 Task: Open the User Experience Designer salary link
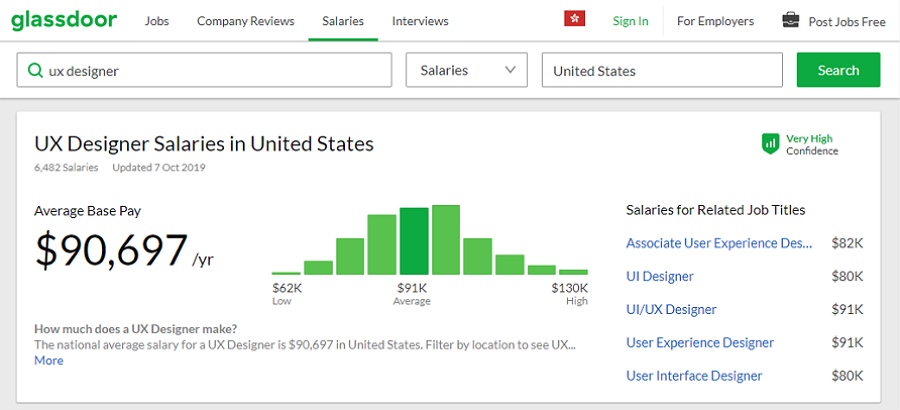(x=700, y=343)
